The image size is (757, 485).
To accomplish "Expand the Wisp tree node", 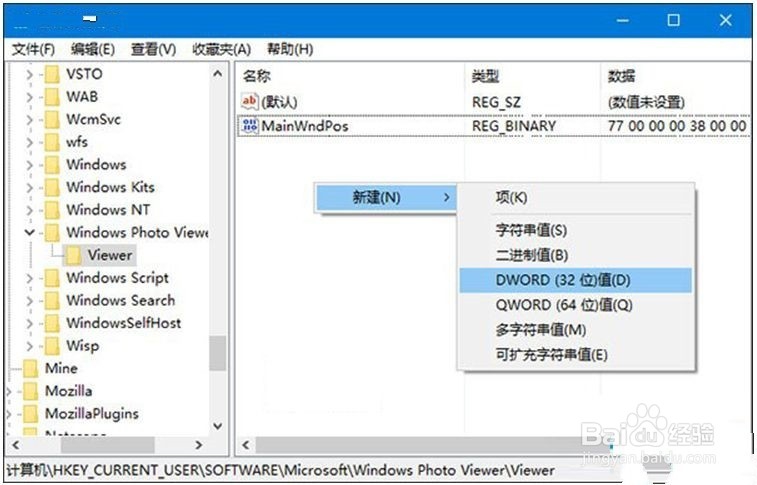I will pos(29,346).
